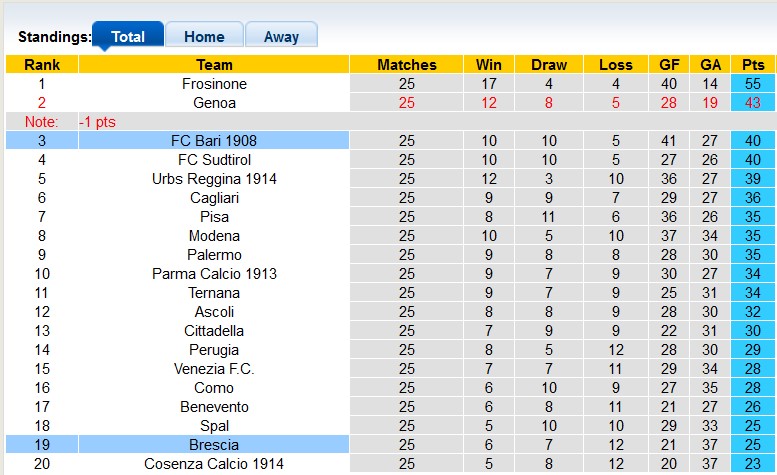Open the Modena team link

[x=214, y=236]
